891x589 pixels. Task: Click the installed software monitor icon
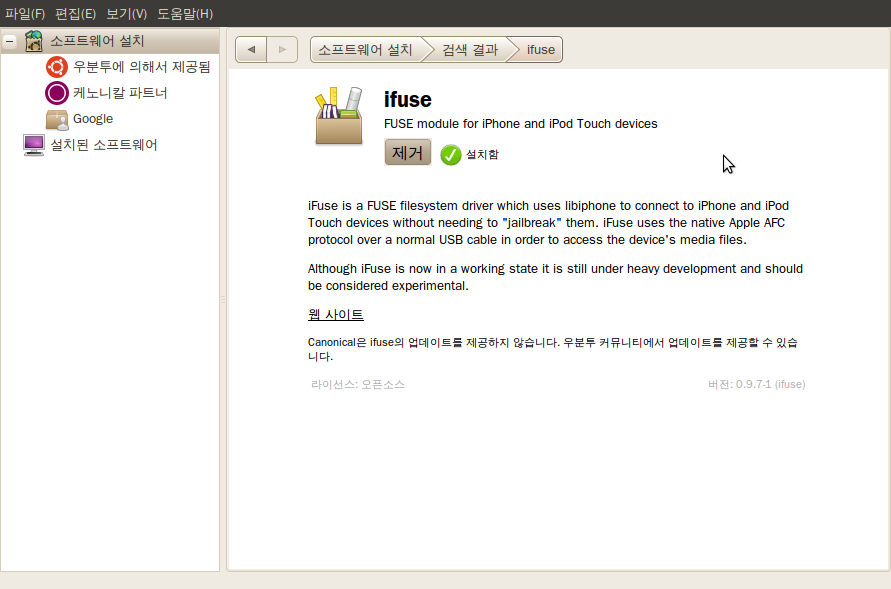click(34, 145)
